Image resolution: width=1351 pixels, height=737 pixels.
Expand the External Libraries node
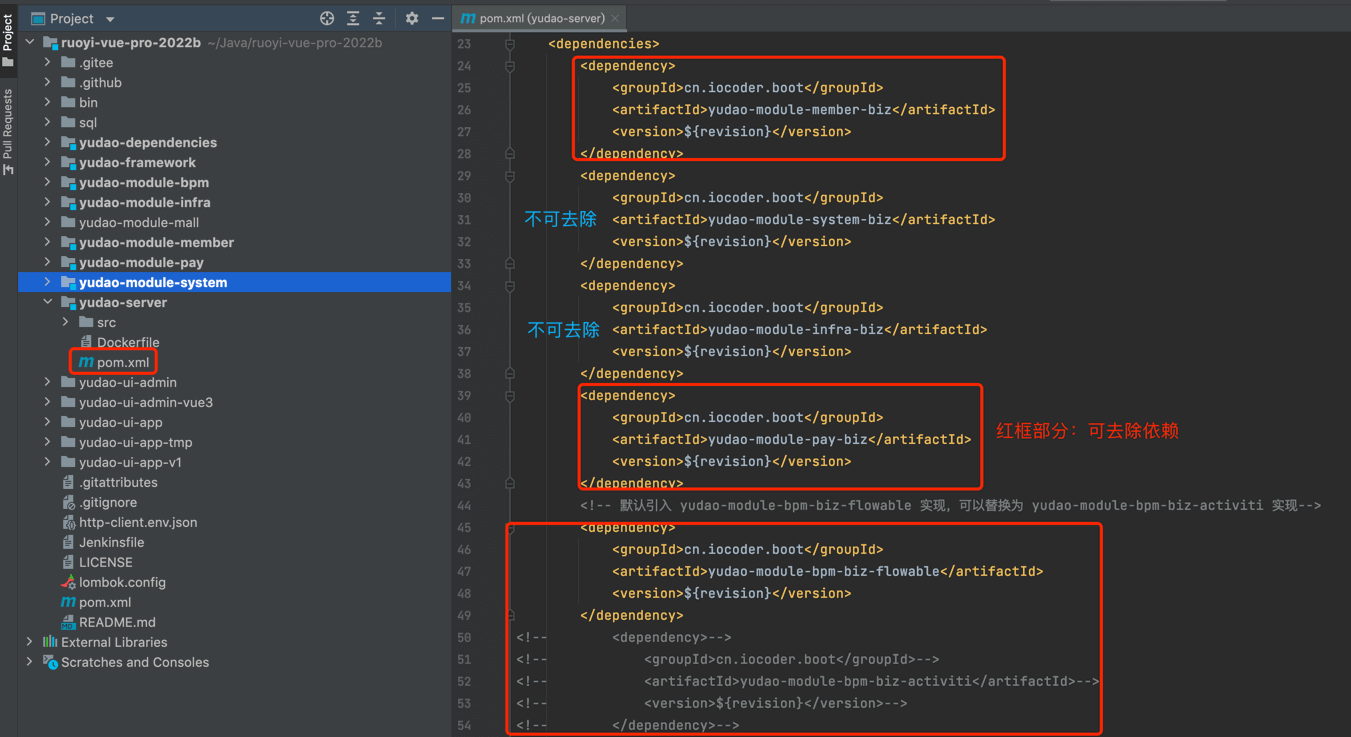click(29, 642)
